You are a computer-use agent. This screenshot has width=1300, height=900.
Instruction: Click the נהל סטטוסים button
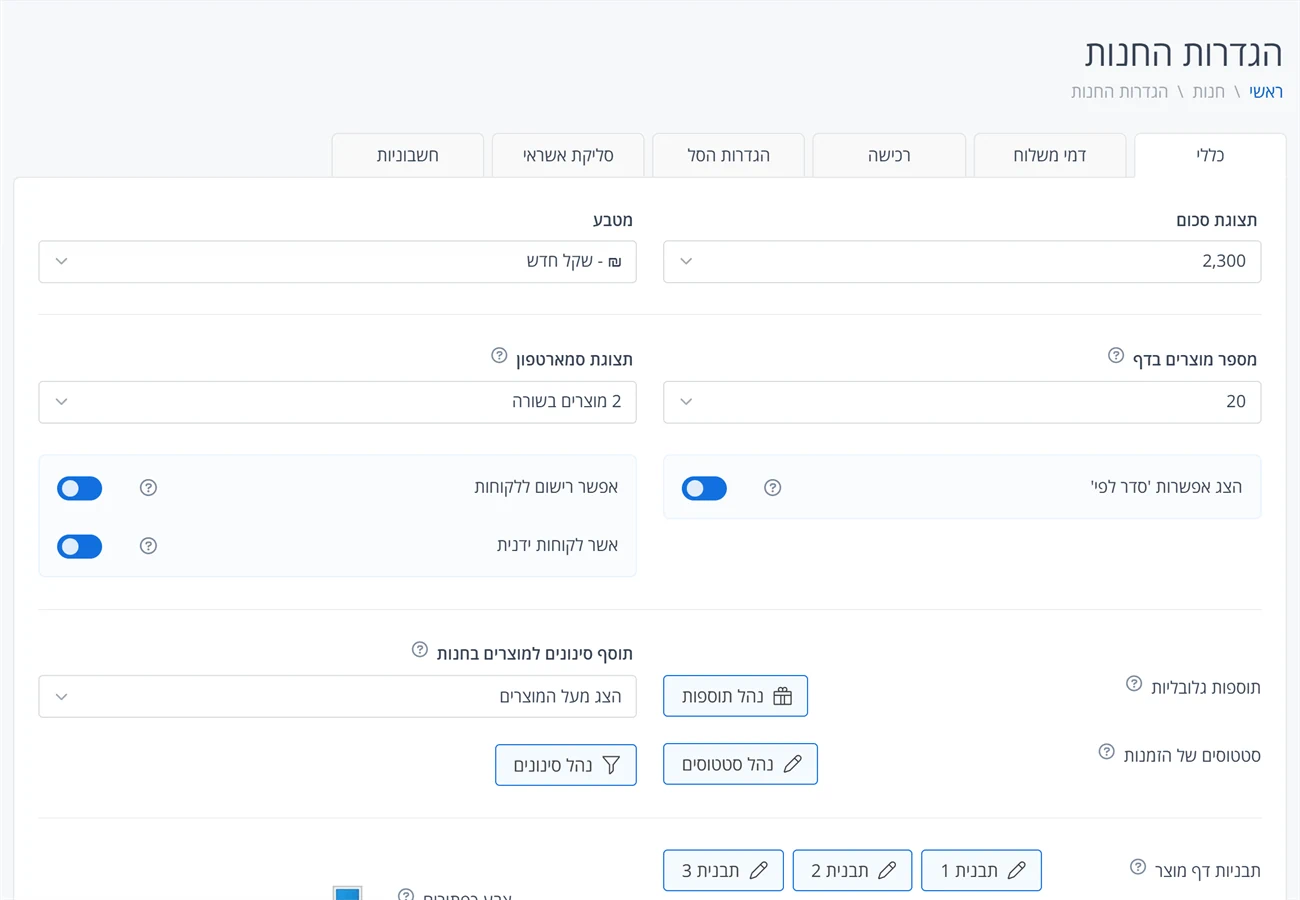click(x=741, y=764)
